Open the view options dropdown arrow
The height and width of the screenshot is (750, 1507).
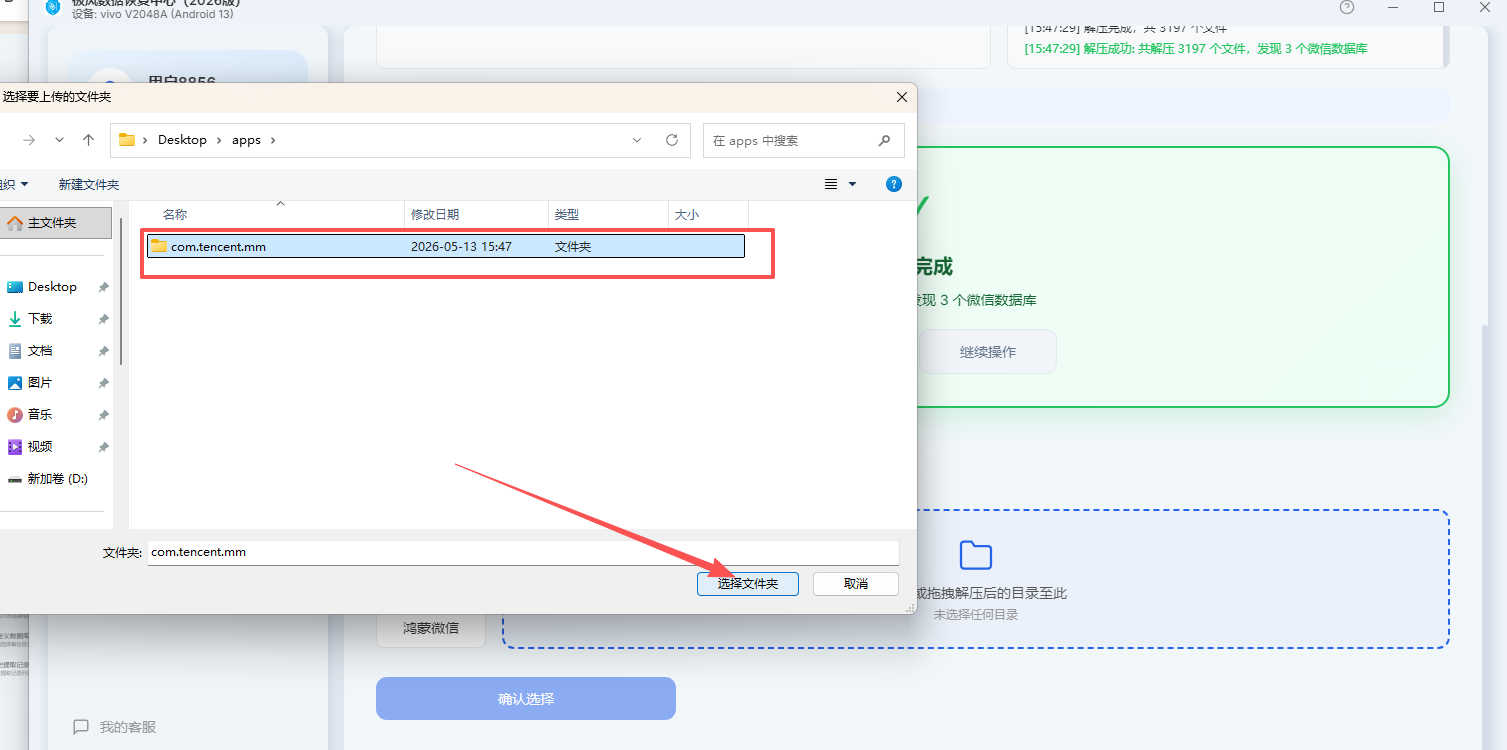pyautogui.click(x=852, y=184)
